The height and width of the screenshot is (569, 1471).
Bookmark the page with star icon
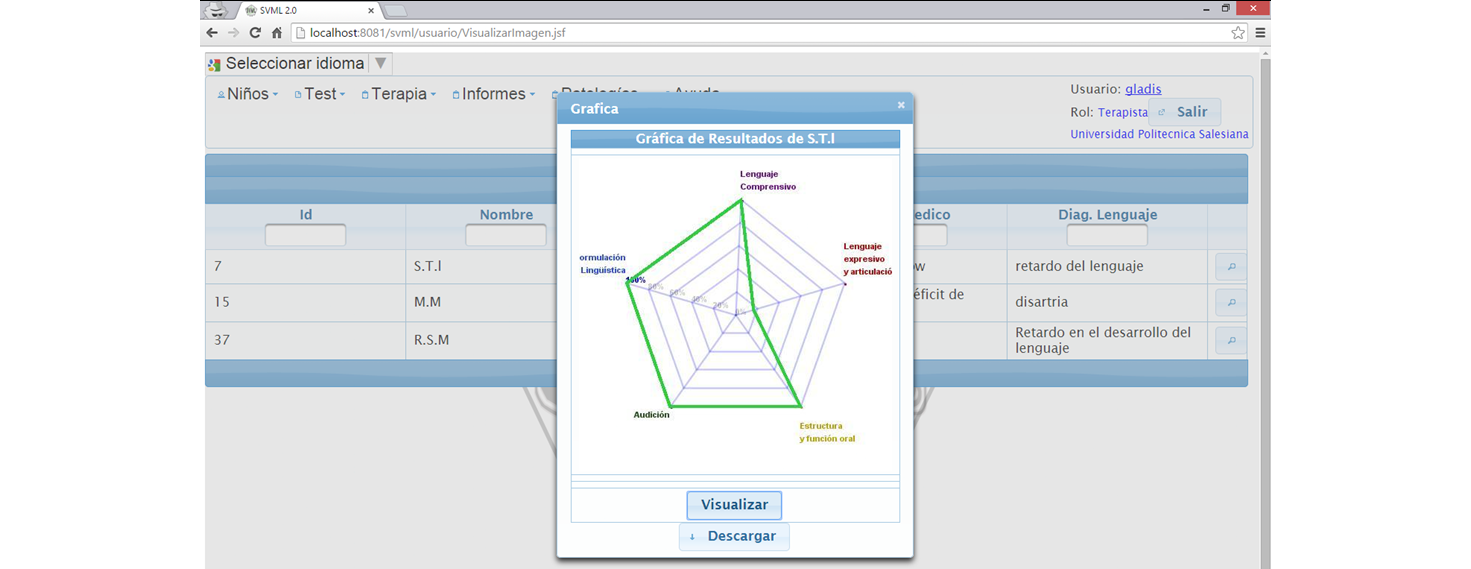[1238, 33]
